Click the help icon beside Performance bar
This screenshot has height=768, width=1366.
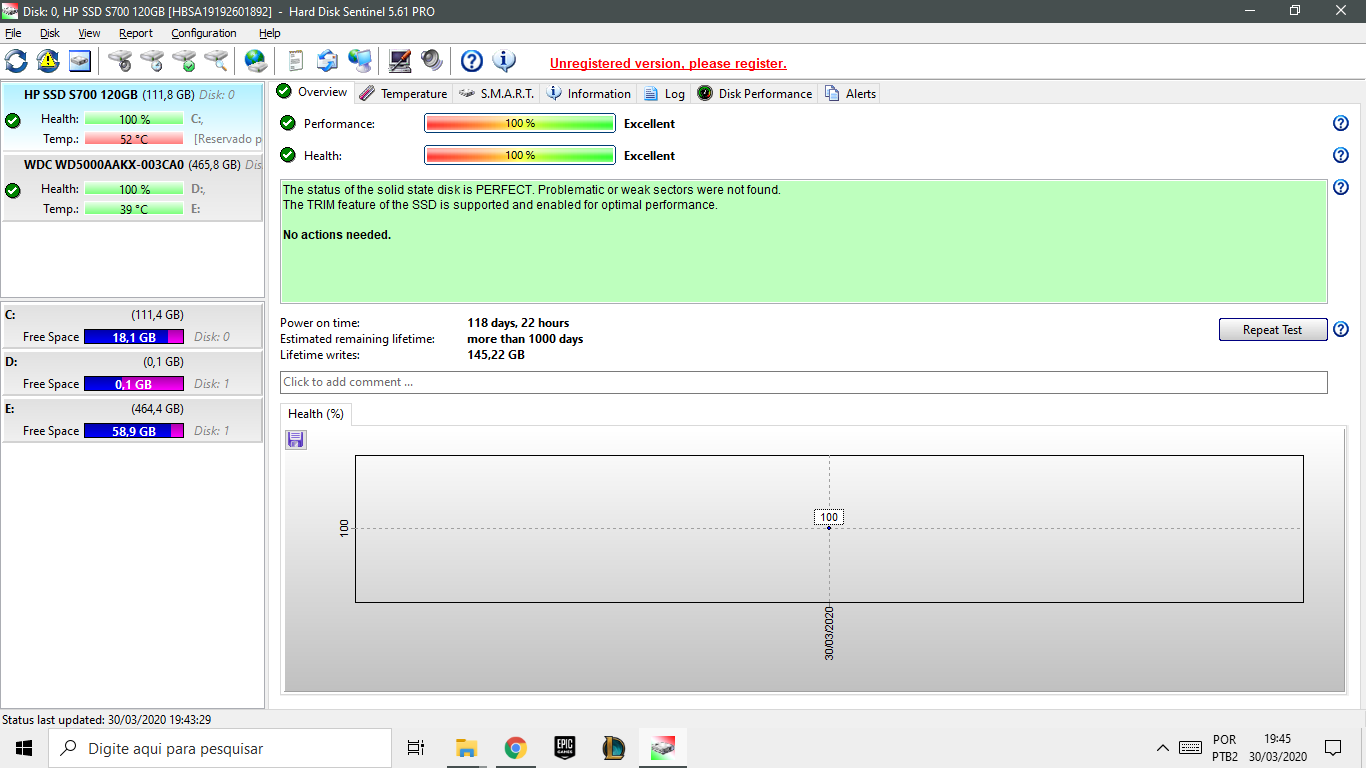pyautogui.click(x=1341, y=124)
